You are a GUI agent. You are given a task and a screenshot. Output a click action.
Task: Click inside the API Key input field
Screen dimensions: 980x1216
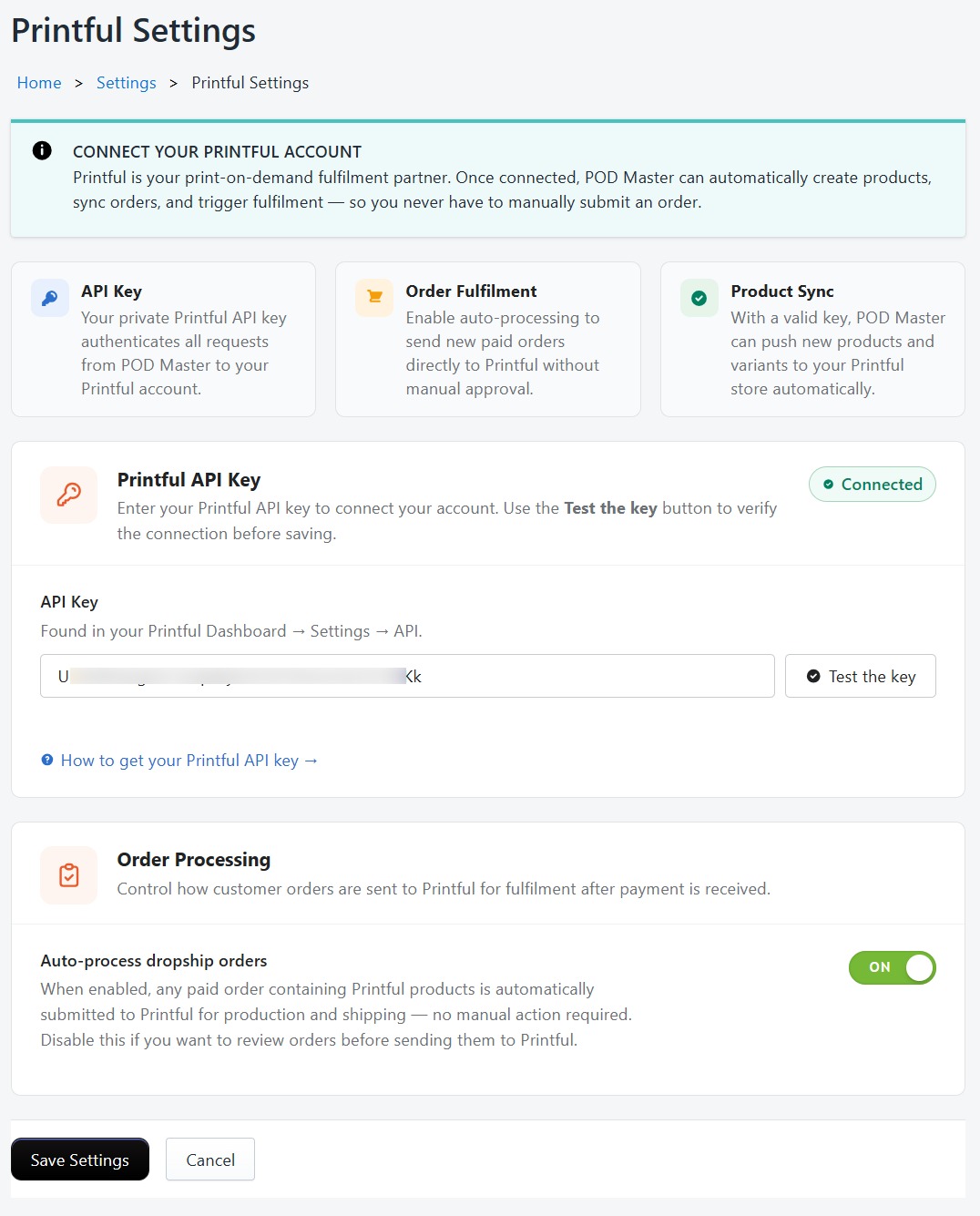point(405,676)
